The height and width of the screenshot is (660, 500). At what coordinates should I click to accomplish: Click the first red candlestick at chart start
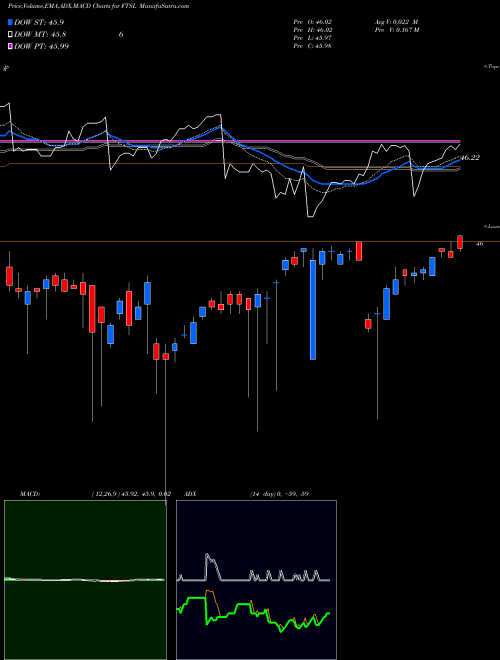pos(9,276)
